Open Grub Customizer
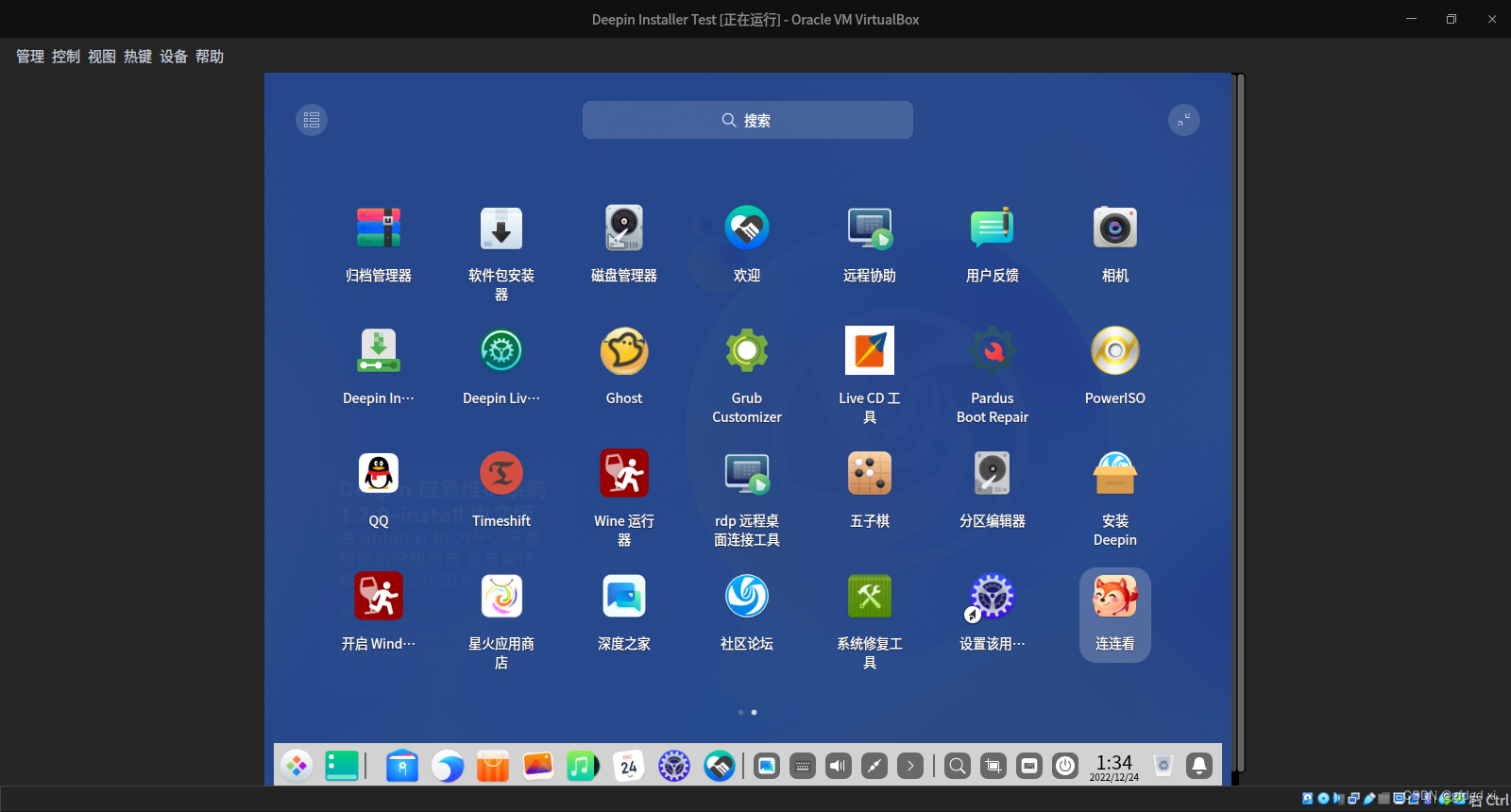This screenshot has width=1511, height=812. (x=747, y=350)
